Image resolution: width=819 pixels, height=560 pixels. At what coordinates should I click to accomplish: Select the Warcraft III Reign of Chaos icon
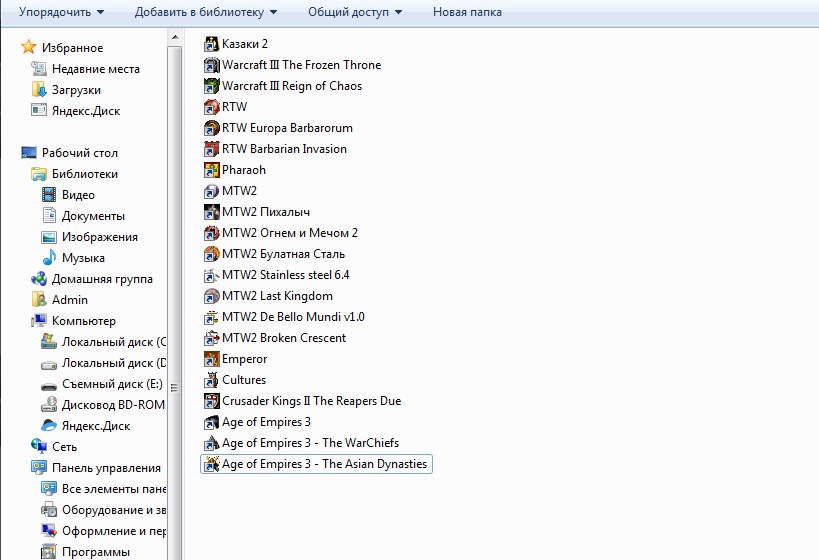[211, 86]
